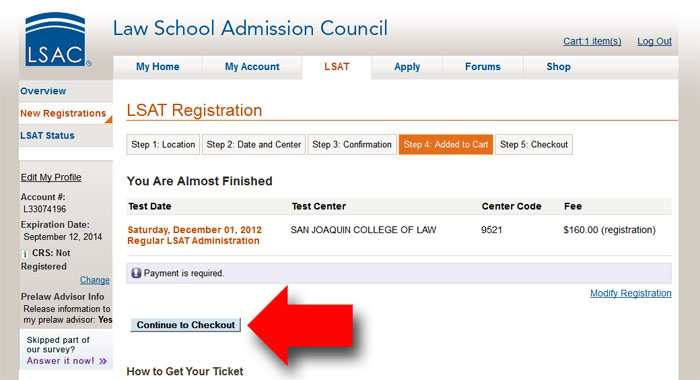This screenshot has height=380, width=700.
Task: Open Edit My Profile link
Action: click(x=51, y=177)
